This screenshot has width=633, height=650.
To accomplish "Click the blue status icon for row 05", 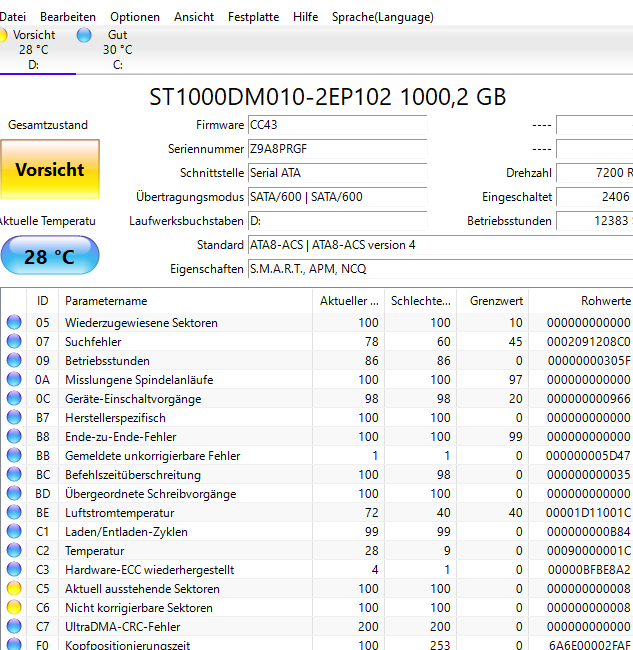I will pos(14,322).
